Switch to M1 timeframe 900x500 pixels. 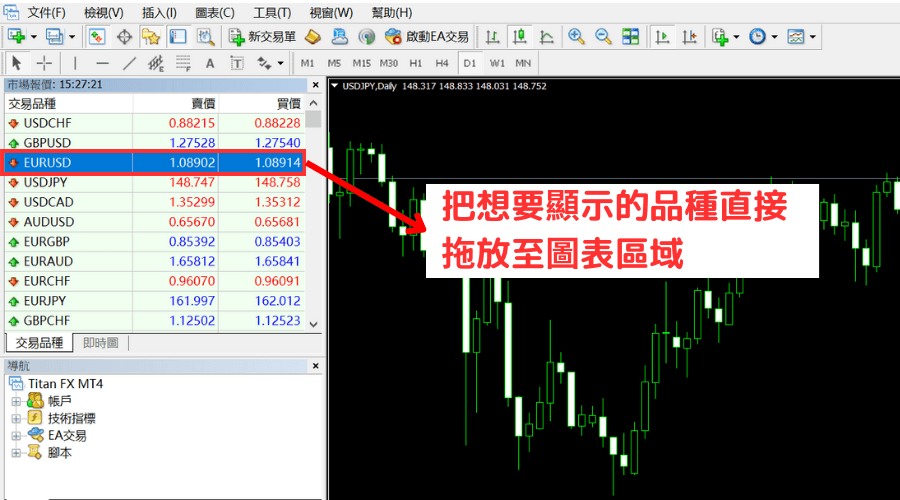(x=308, y=63)
